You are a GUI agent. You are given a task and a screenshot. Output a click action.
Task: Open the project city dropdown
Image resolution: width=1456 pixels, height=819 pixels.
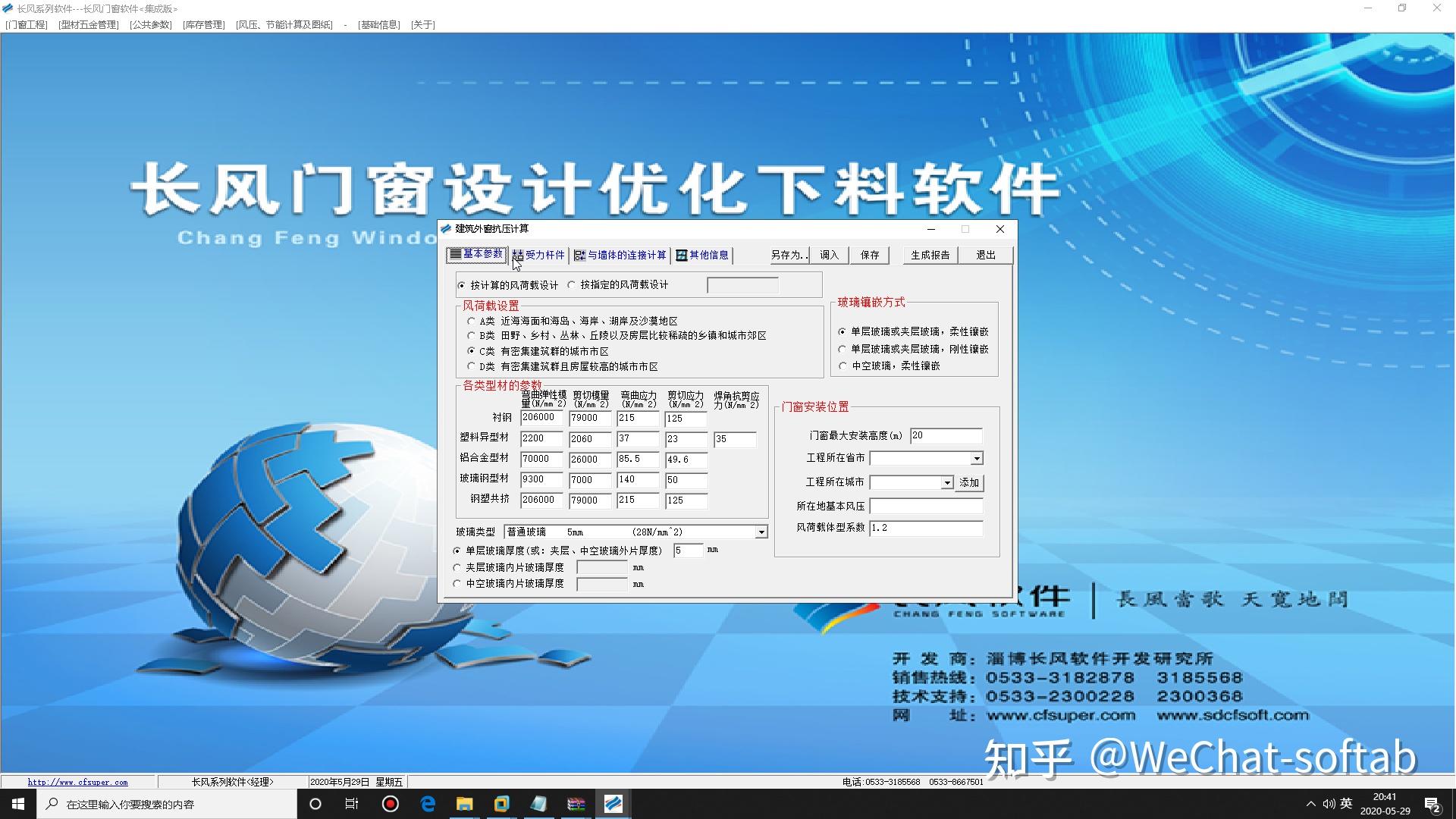tap(946, 483)
